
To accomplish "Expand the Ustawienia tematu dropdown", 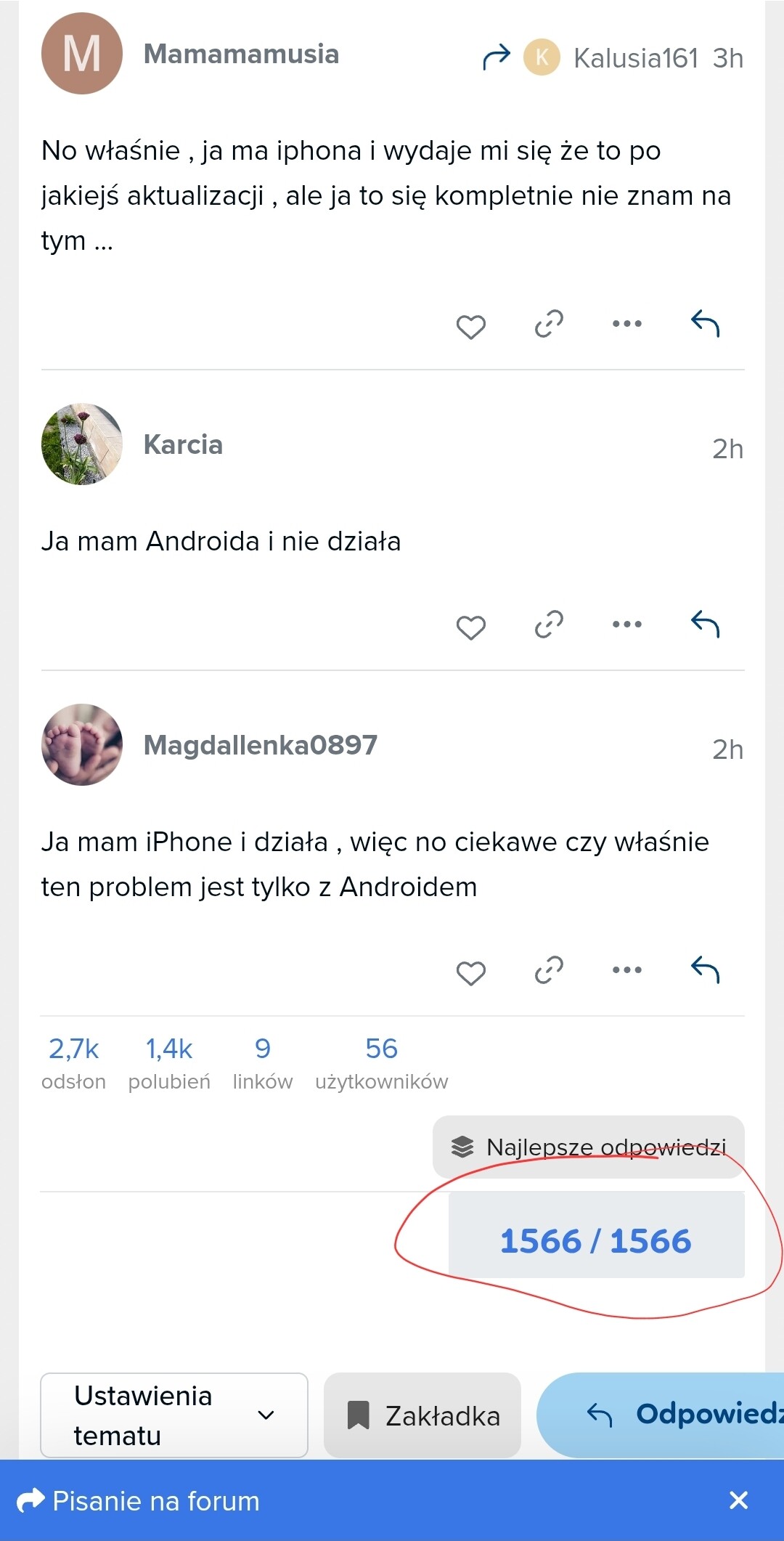I will click(x=174, y=1415).
